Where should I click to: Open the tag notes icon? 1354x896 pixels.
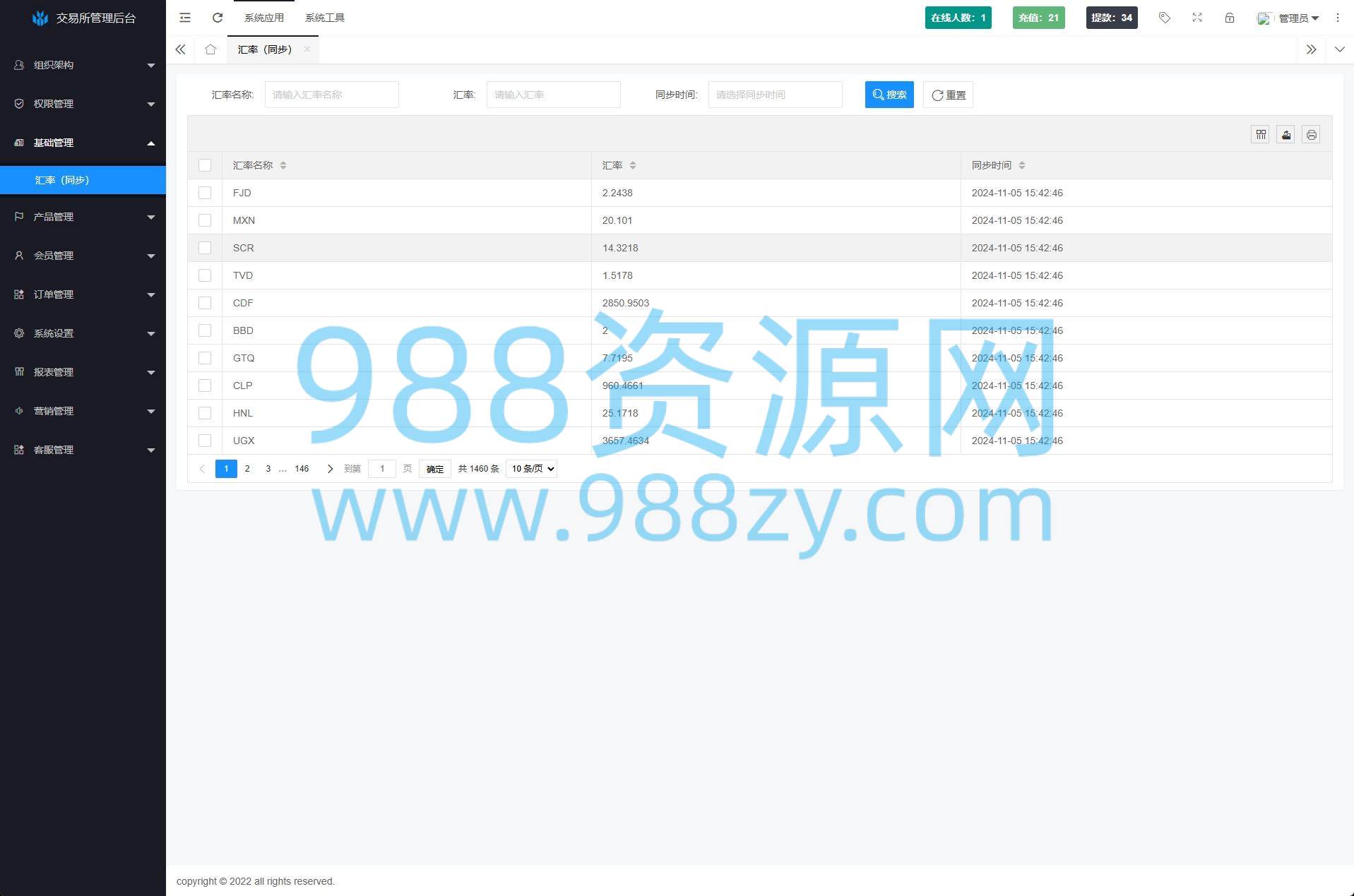(x=1164, y=18)
